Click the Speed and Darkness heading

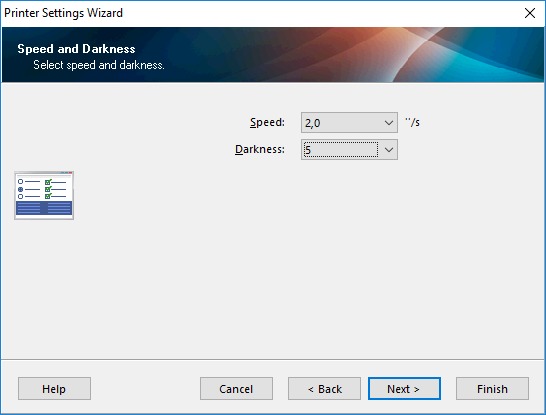pos(76,49)
